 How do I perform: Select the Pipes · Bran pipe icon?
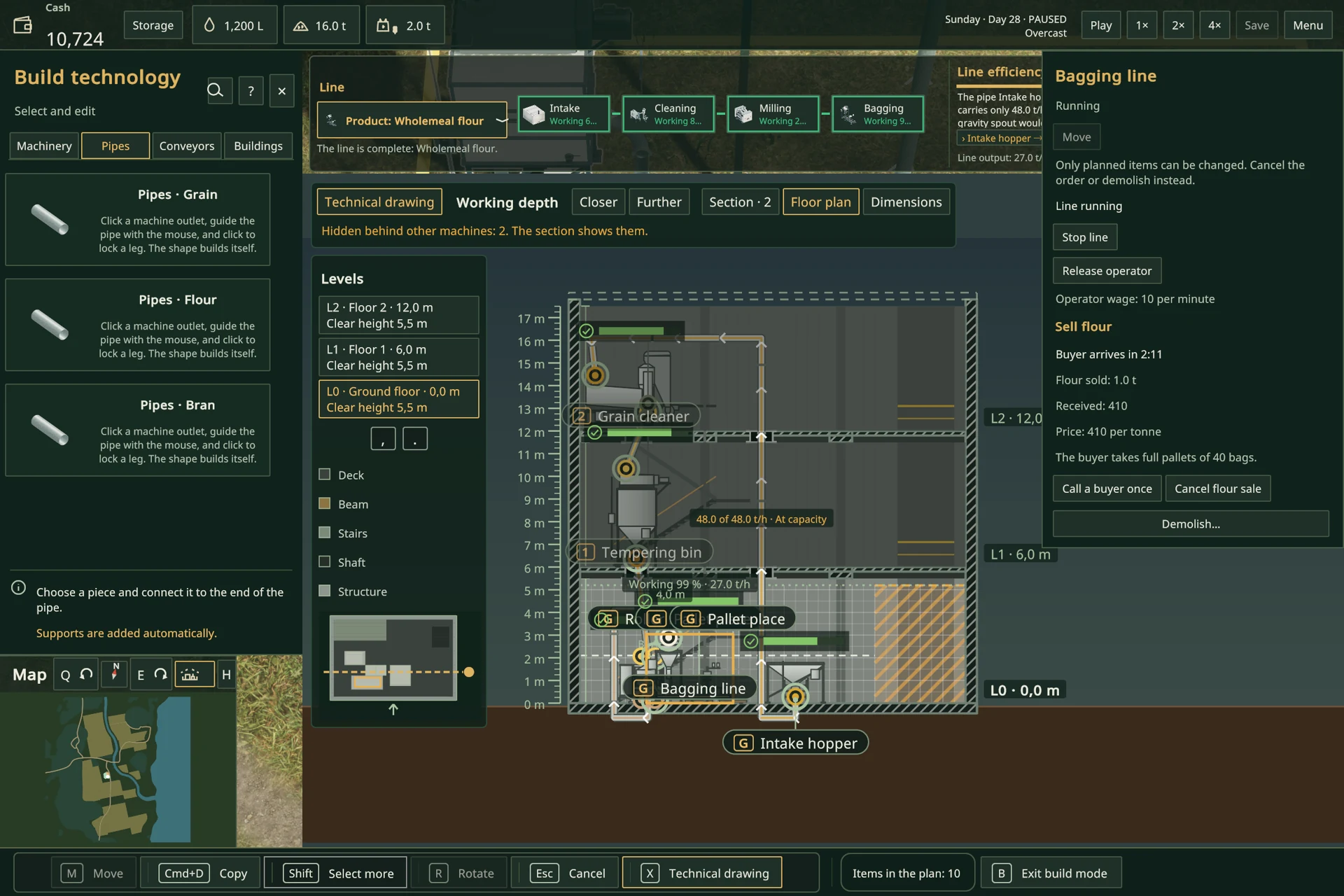(50, 430)
